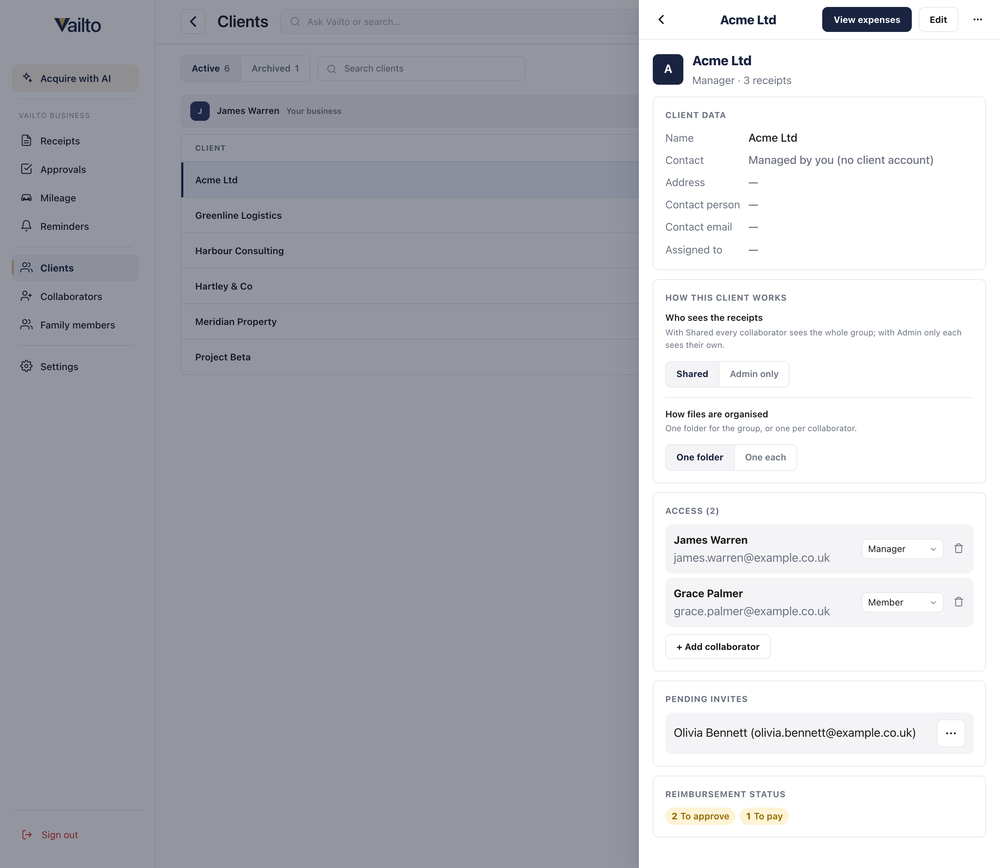This screenshot has height=868, width=1000.
Task: Click the Acquire with AI sparkle icon
Action: point(27,78)
